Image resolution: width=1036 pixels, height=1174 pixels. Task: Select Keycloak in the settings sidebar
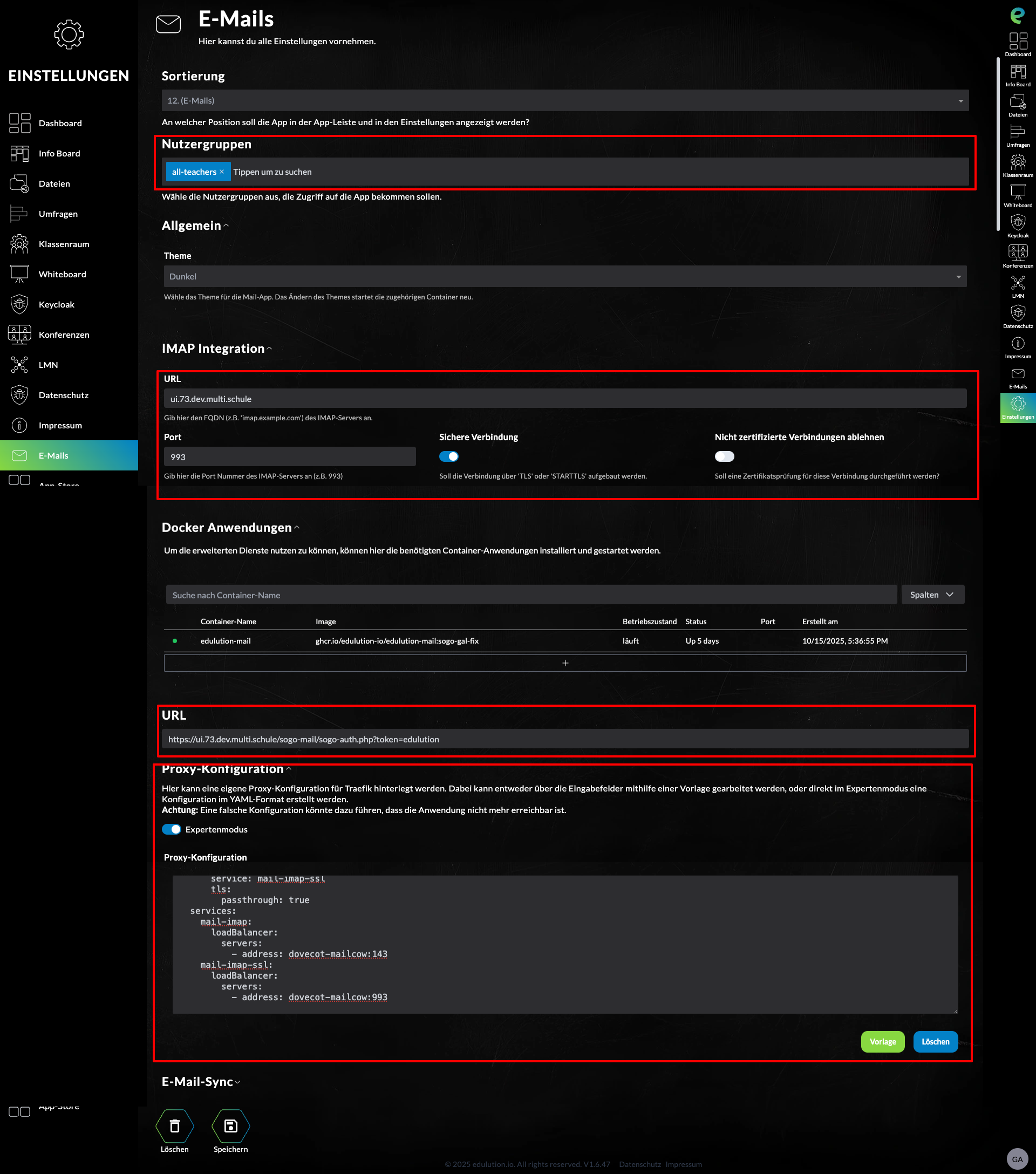pyautogui.click(x=56, y=304)
